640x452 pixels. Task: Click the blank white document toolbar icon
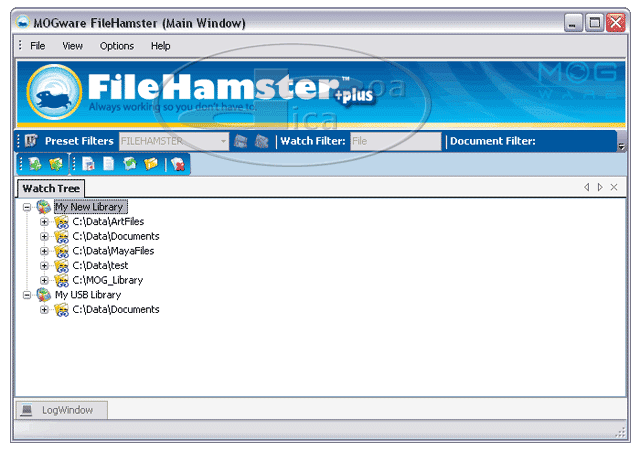[x=109, y=164]
